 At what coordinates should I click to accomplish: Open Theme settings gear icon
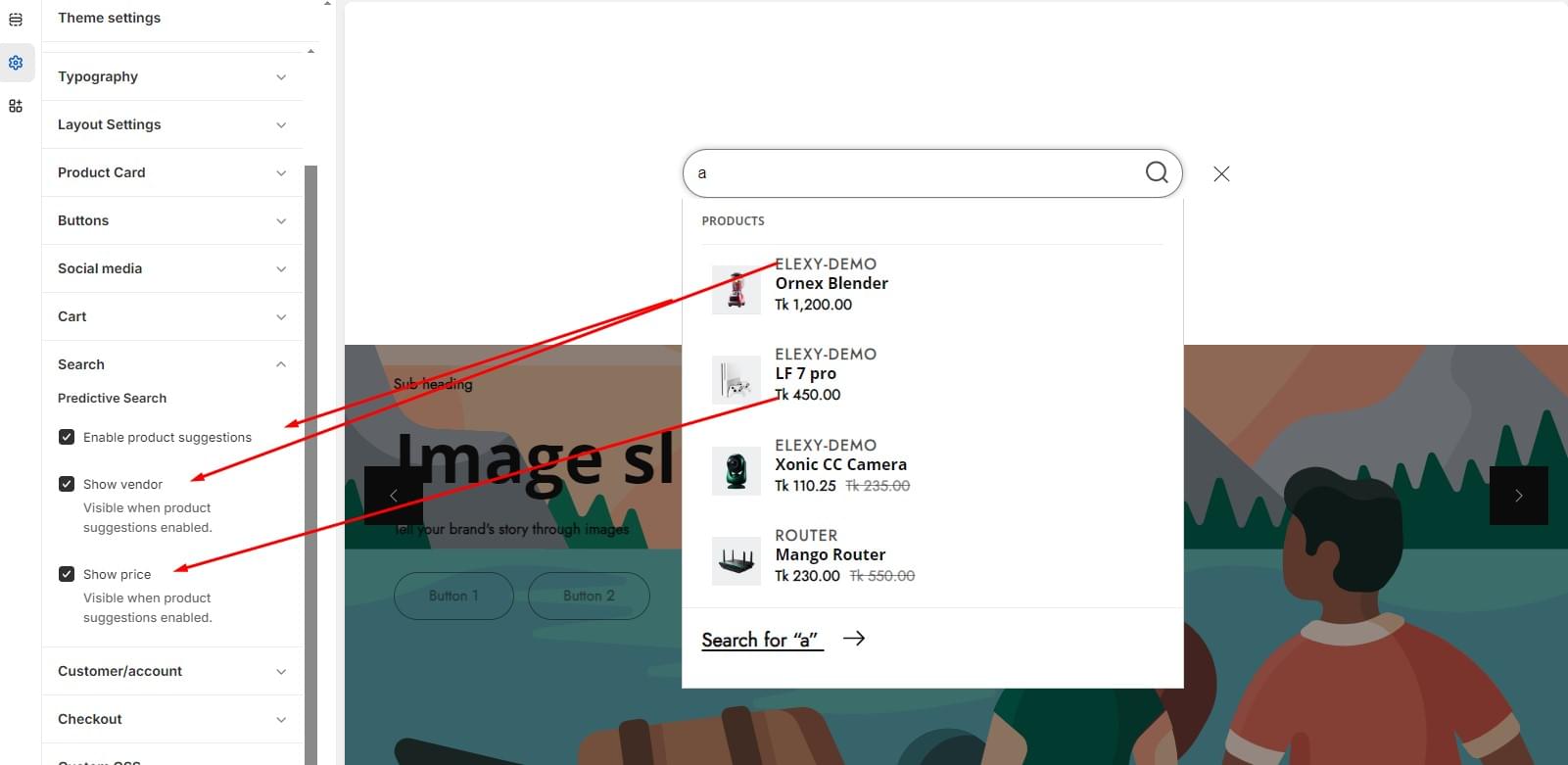(x=16, y=63)
